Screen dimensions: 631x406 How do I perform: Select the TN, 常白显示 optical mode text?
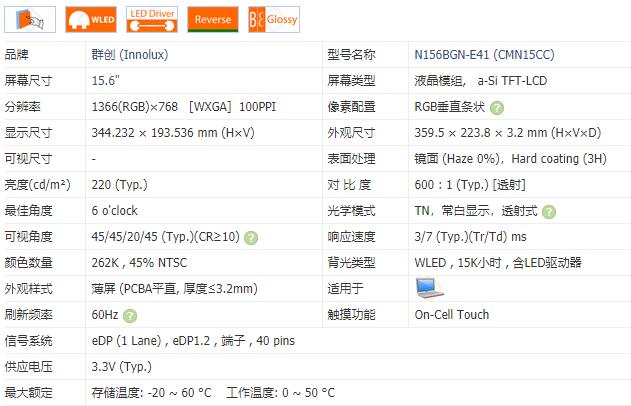476,210
